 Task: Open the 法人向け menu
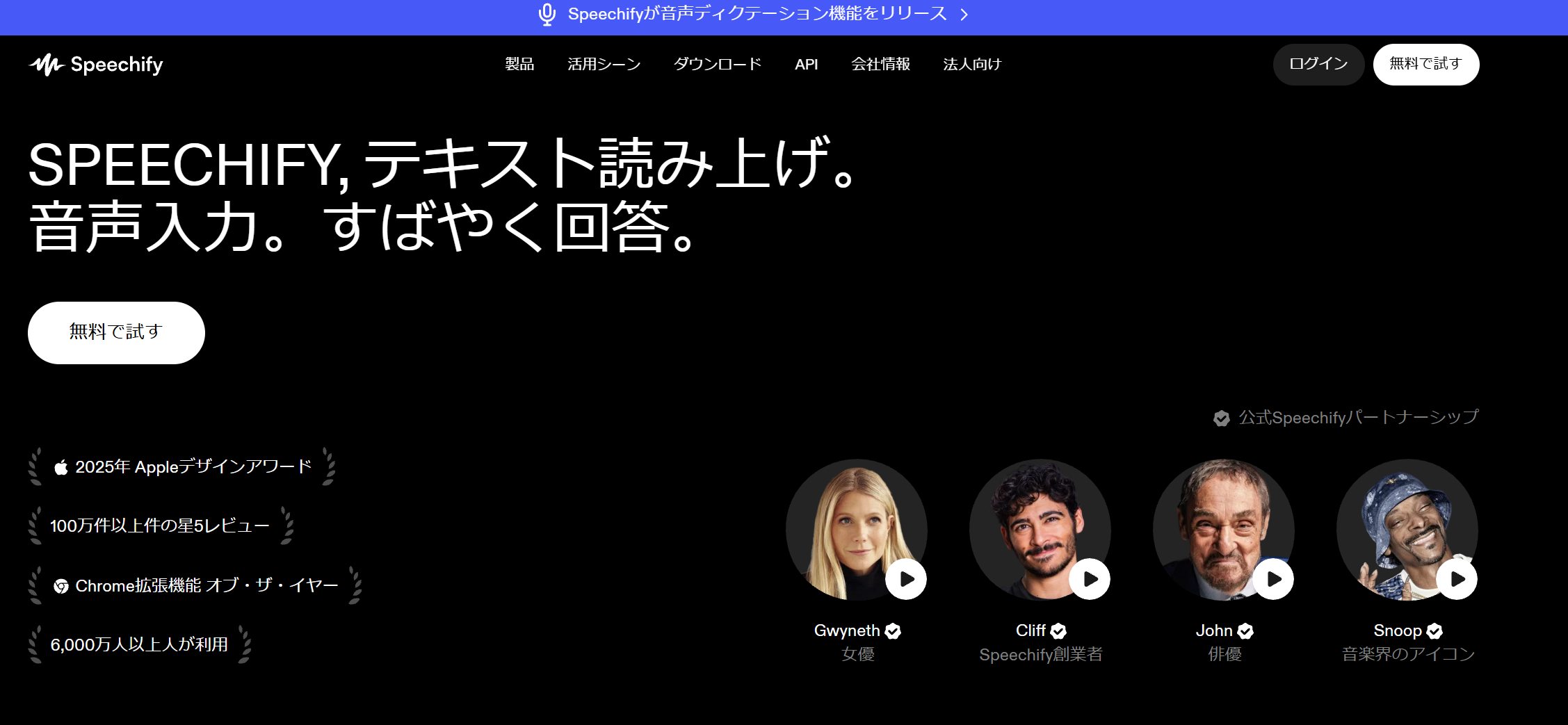pyautogui.click(x=972, y=64)
